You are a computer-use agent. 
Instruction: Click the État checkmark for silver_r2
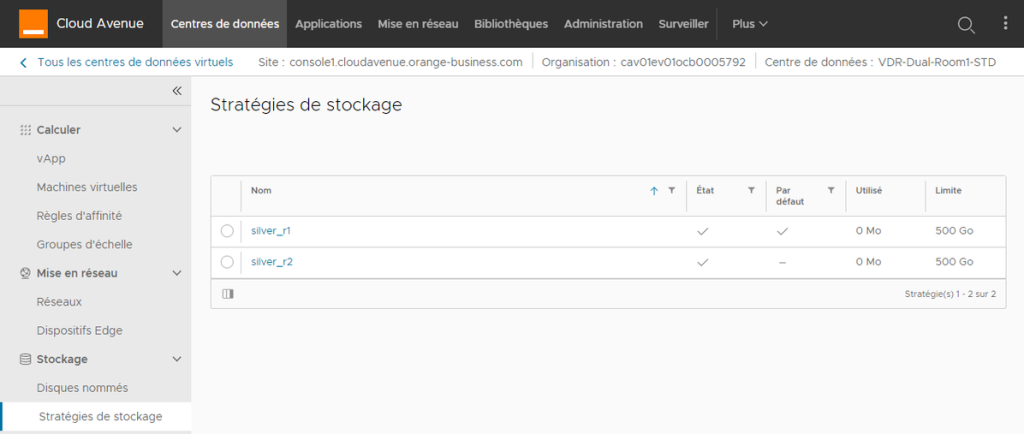coord(703,262)
